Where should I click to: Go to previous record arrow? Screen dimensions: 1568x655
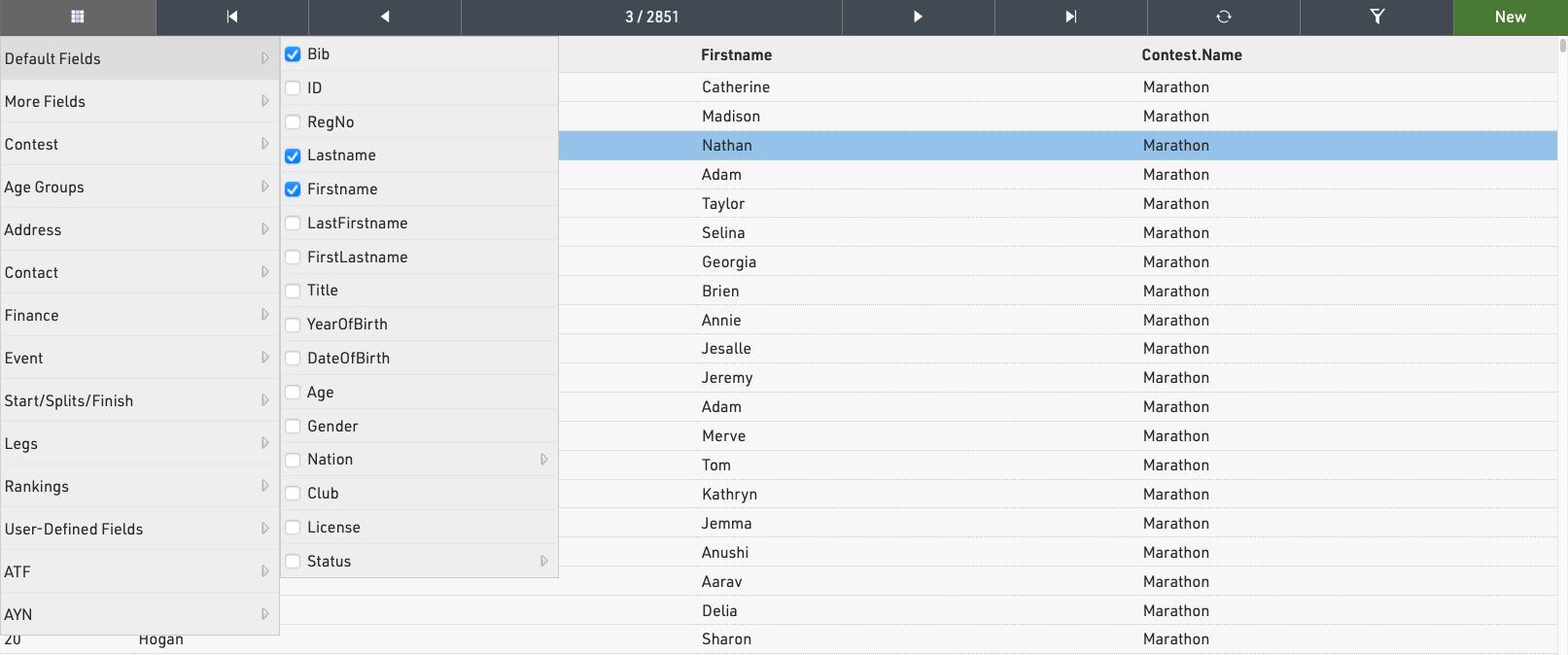[385, 17]
